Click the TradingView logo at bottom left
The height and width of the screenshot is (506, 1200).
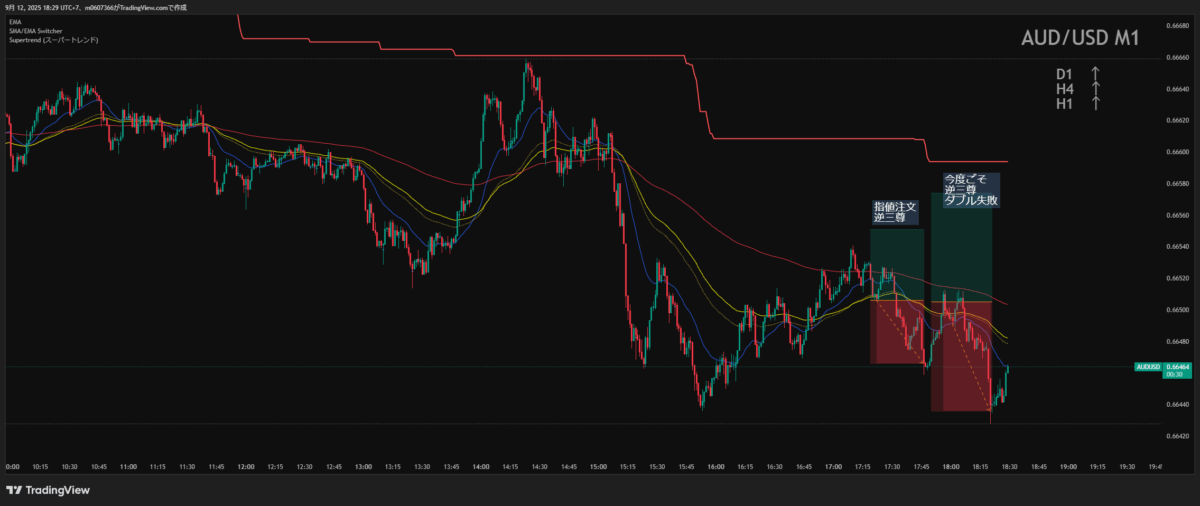[47, 490]
